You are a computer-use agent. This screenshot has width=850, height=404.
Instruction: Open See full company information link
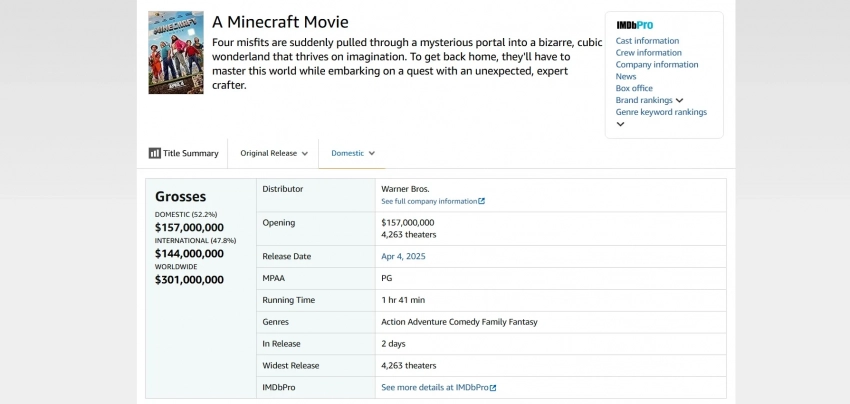(429, 201)
